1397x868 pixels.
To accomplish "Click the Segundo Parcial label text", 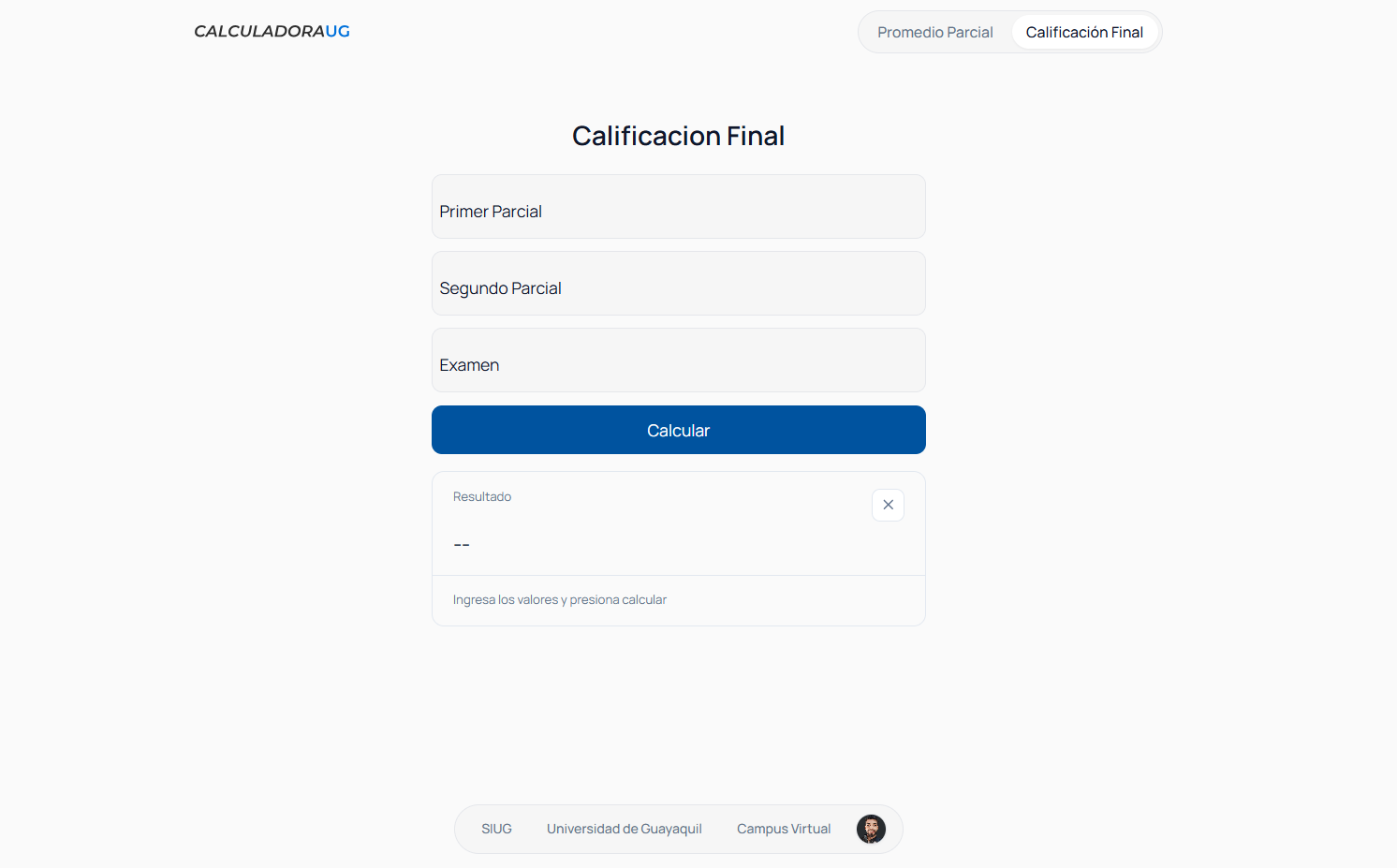I will (500, 288).
